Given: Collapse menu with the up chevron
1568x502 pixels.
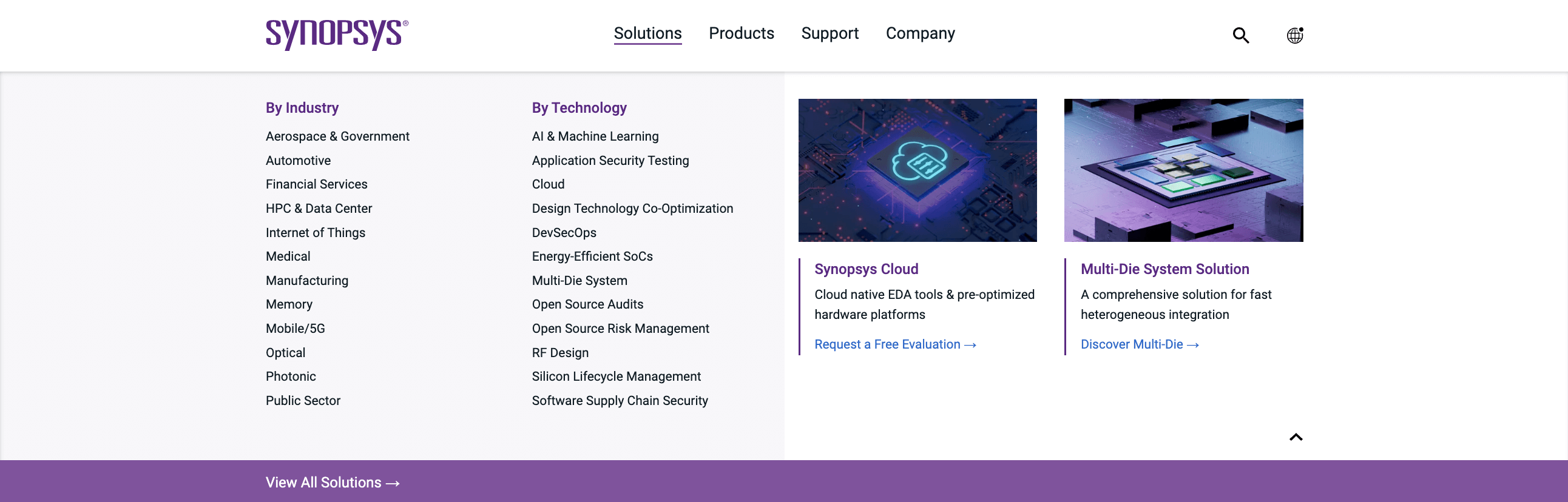Looking at the screenshot, I should 1296,437.
